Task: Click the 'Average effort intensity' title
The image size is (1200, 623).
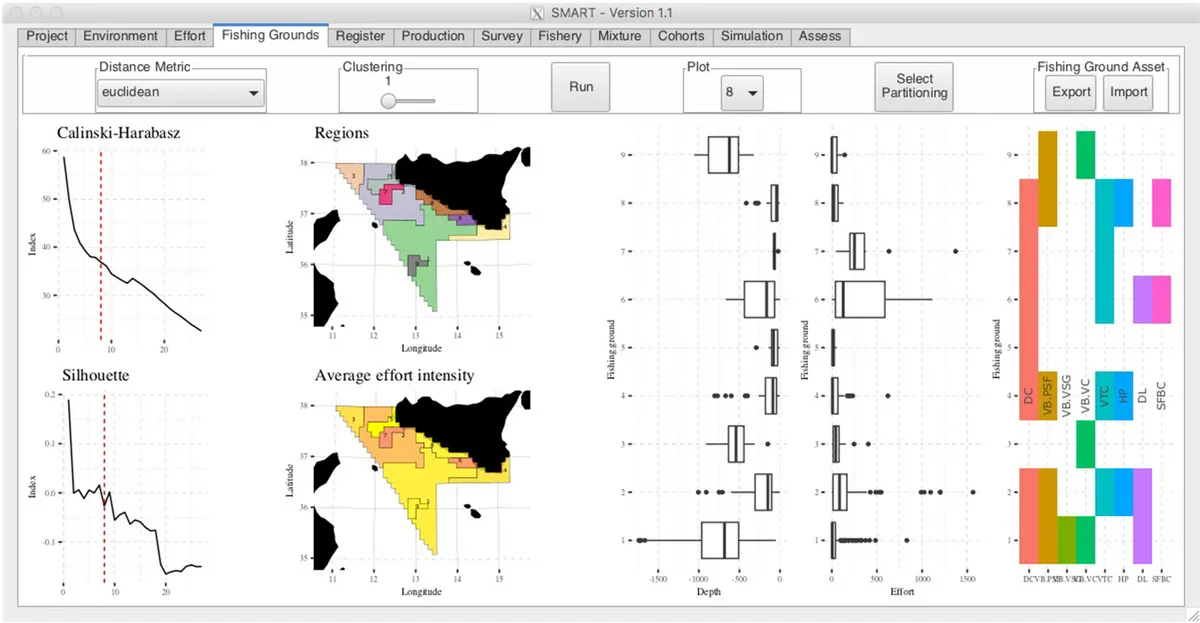Action: click(x=394, y=376)
